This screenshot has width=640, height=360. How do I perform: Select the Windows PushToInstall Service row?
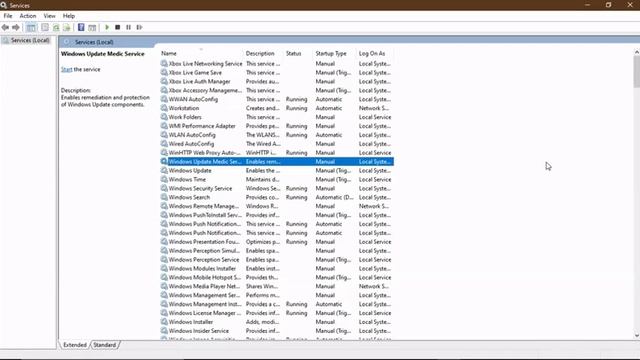tap(277, 215)
